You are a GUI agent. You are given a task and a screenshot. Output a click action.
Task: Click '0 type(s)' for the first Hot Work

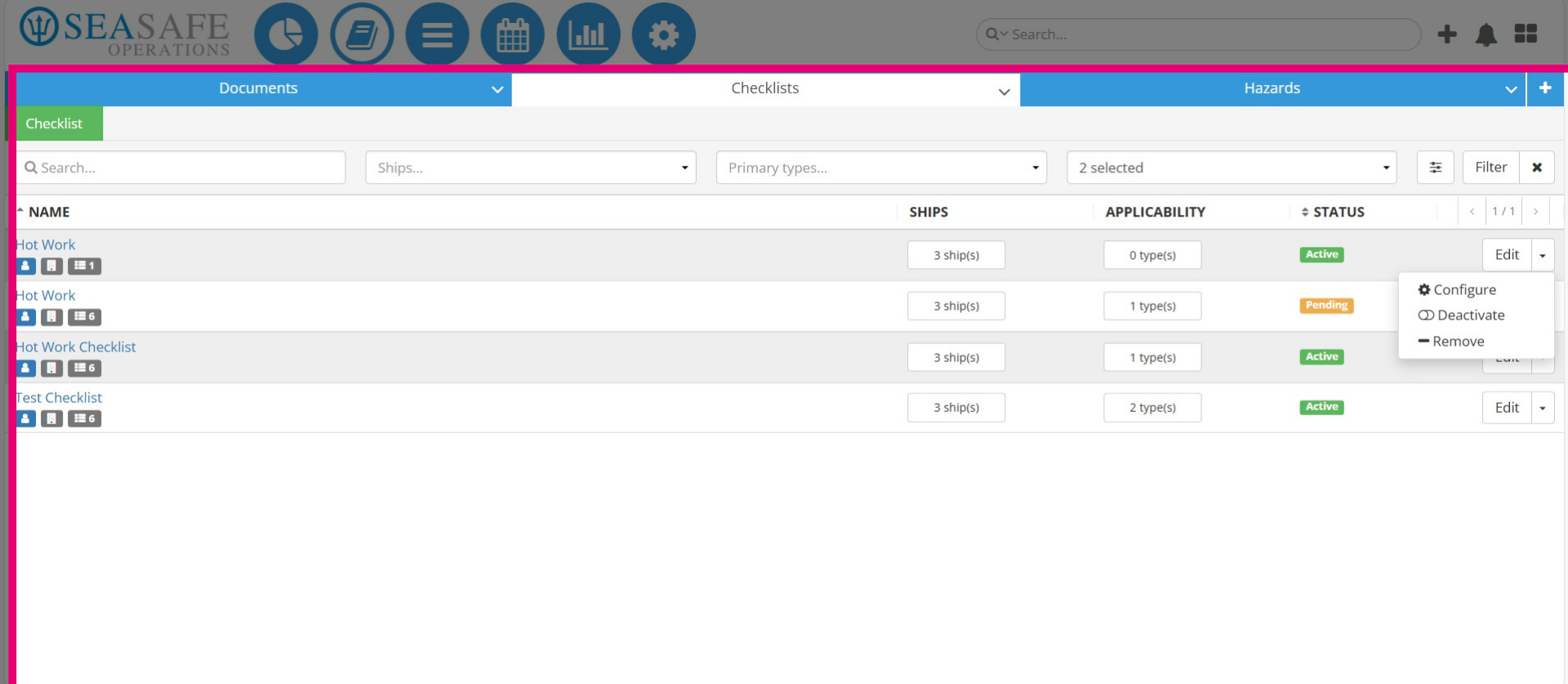coord(1152,255)
